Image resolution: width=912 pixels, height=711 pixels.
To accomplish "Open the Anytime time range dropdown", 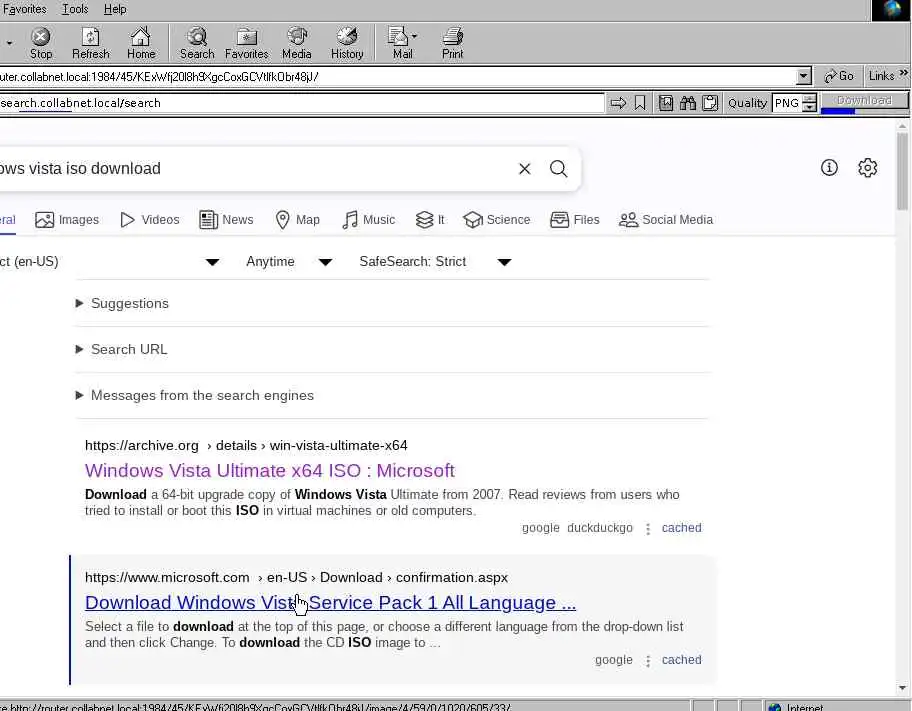I will (x=289, y=262).
